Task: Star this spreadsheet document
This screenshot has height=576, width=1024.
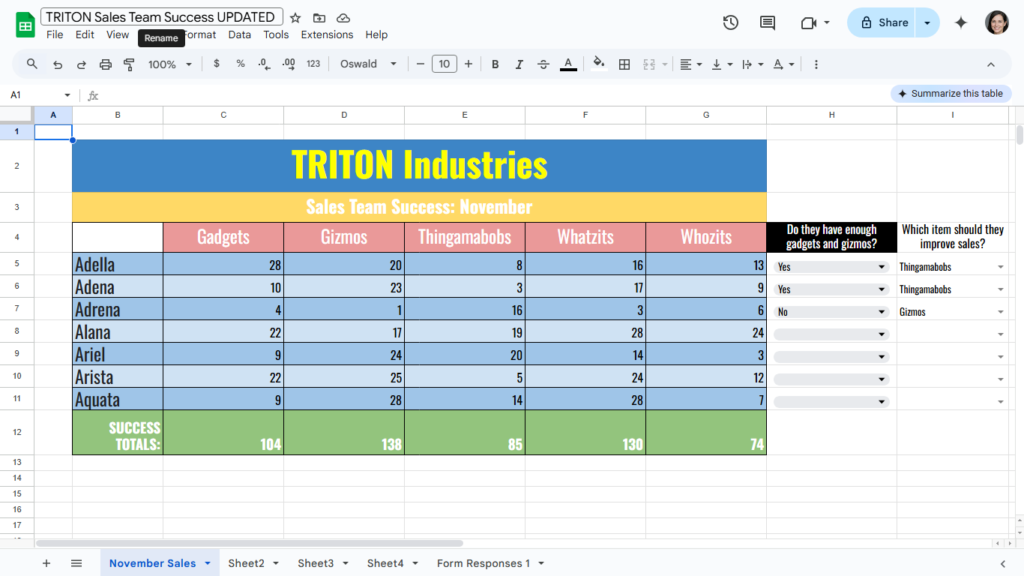Action: tap(295, 18)
